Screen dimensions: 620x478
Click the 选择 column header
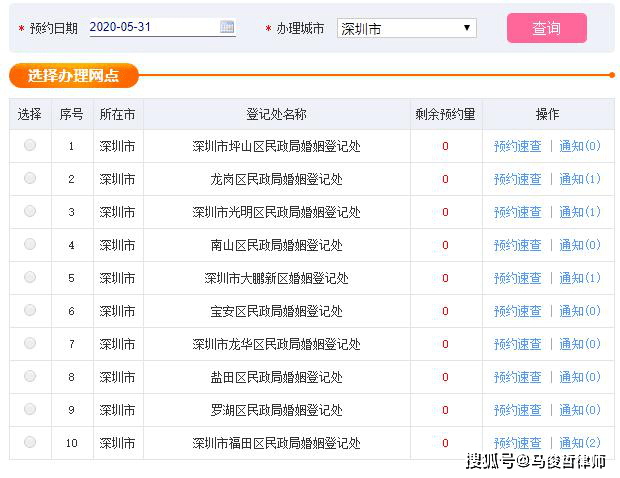tap(30, 114)
